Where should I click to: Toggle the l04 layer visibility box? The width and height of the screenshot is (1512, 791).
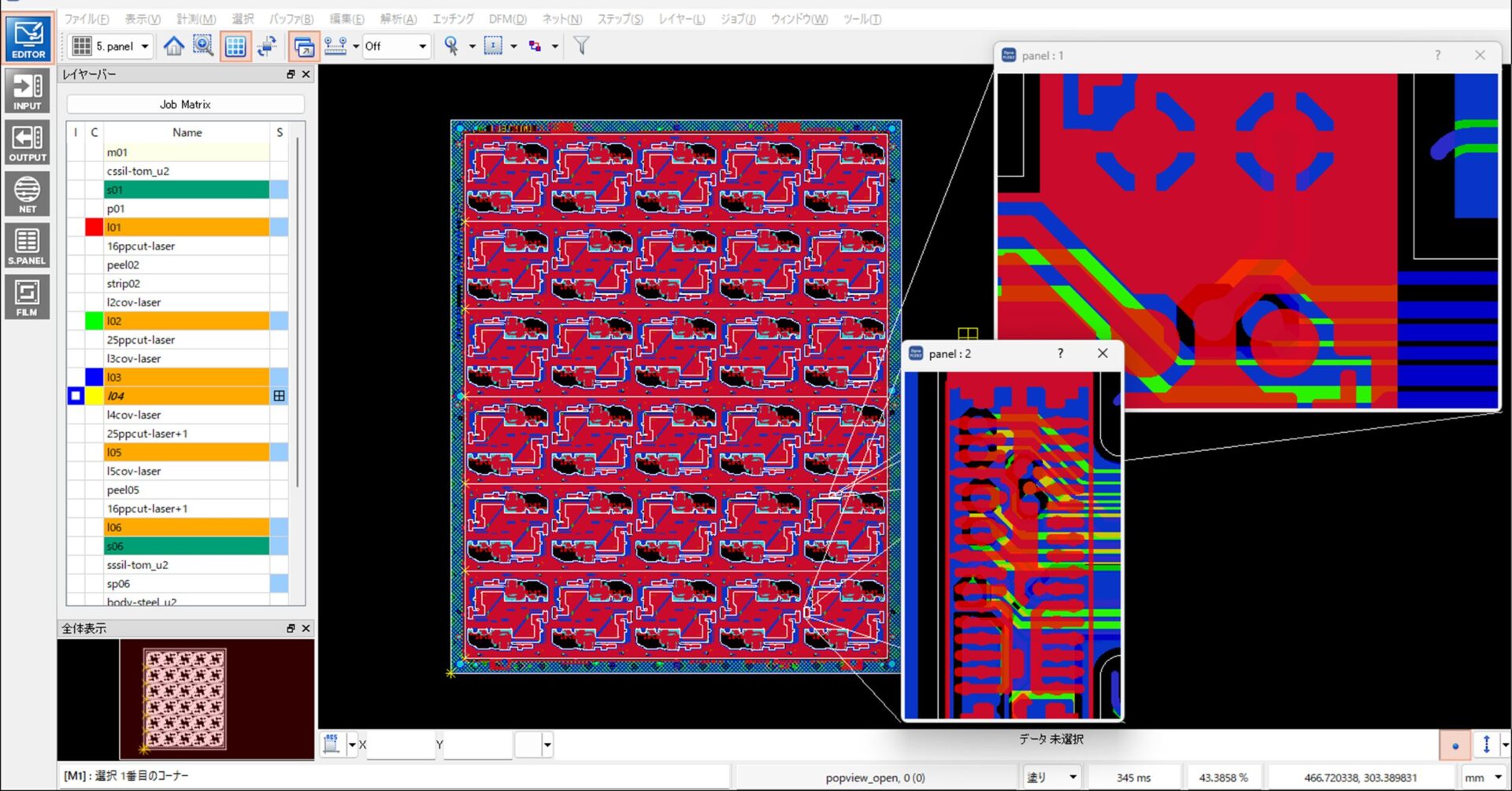click(76, 396)
